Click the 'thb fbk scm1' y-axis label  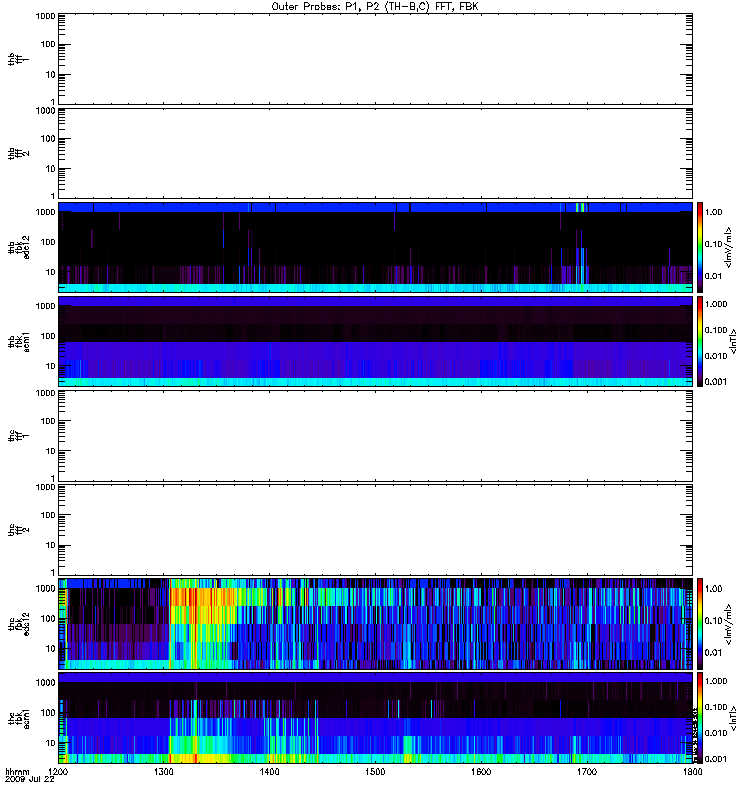click(19, 341)
